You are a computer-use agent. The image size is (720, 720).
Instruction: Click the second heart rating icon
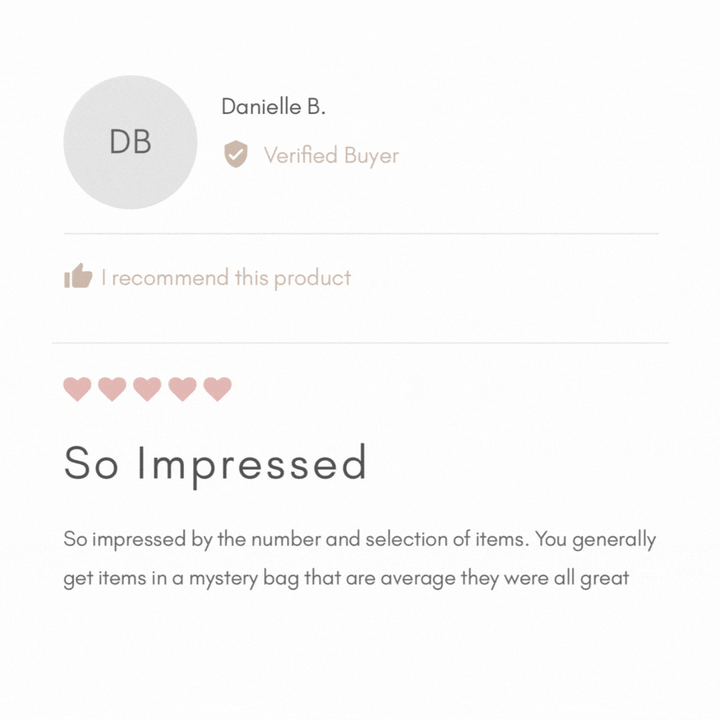coord(113,389)
